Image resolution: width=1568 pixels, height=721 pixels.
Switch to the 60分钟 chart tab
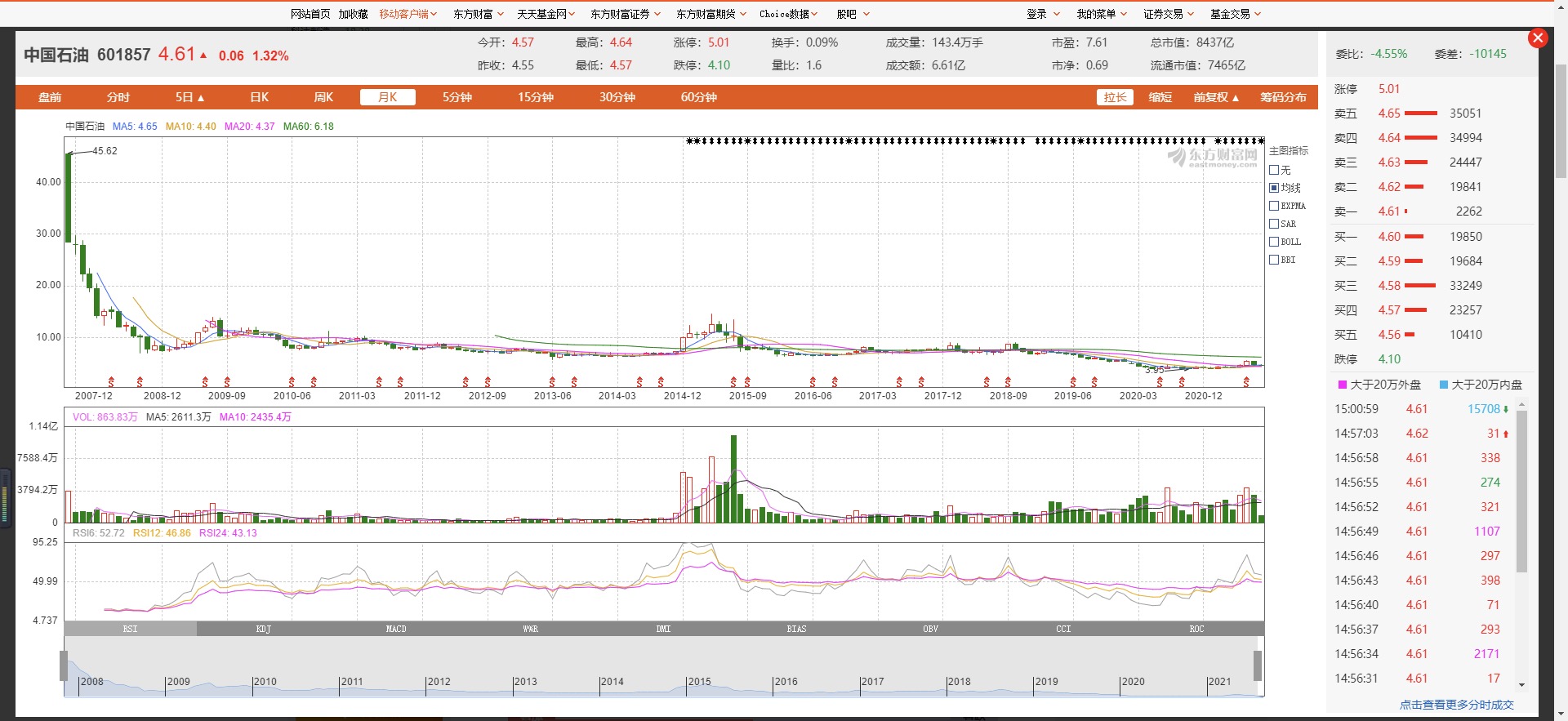coord(699,97)
